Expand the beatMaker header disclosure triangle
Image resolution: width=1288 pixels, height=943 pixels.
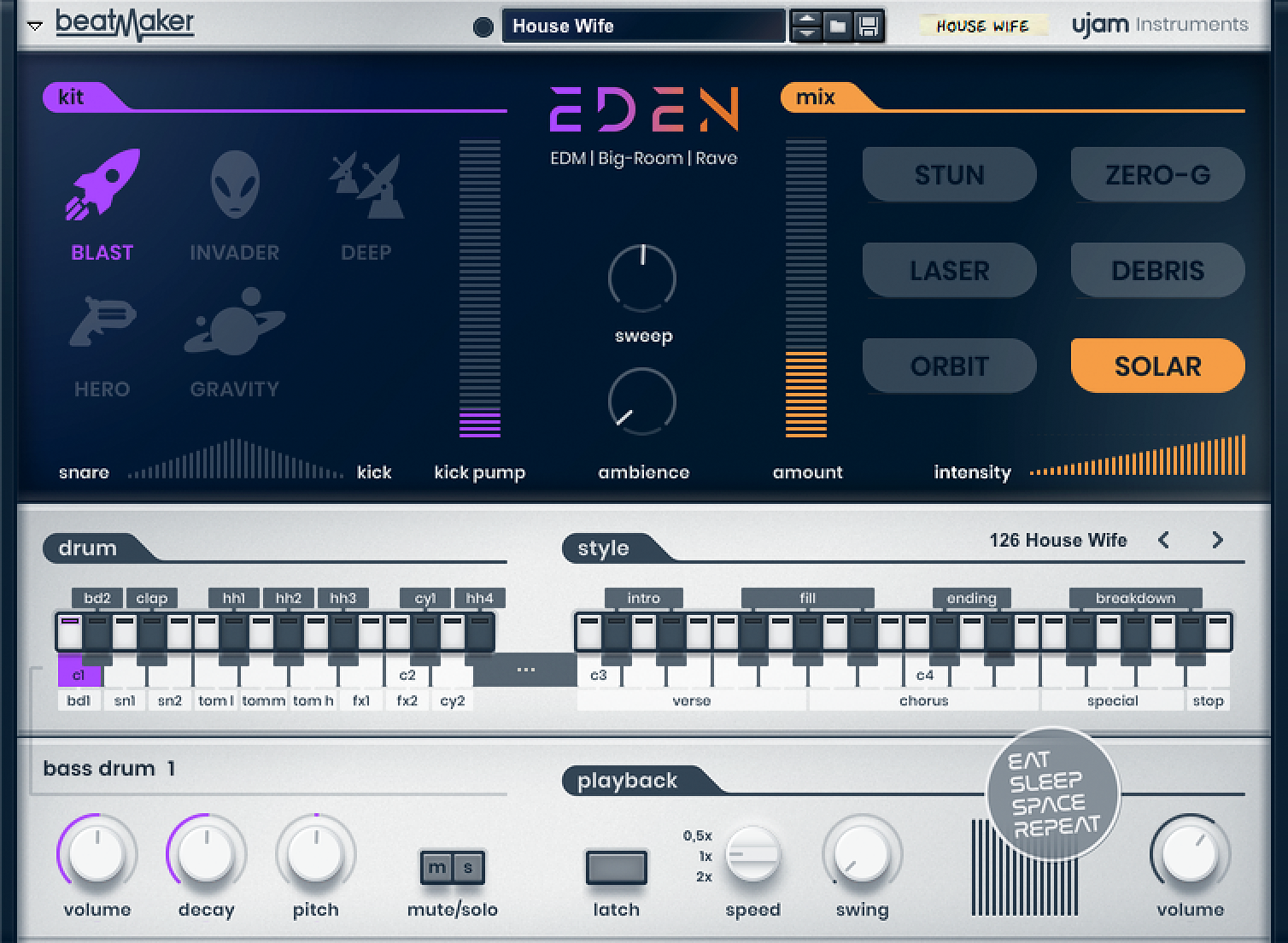[x=34, y=25]
